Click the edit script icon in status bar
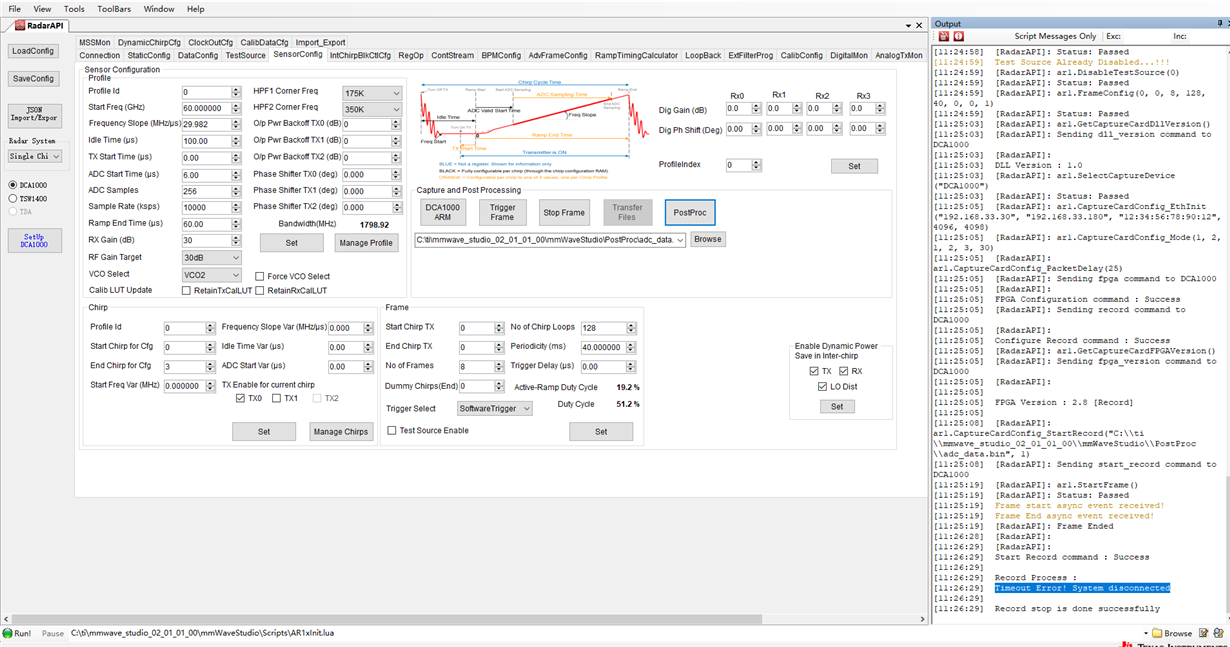Screen dimensions: 1230x647 pos(1204,633)
